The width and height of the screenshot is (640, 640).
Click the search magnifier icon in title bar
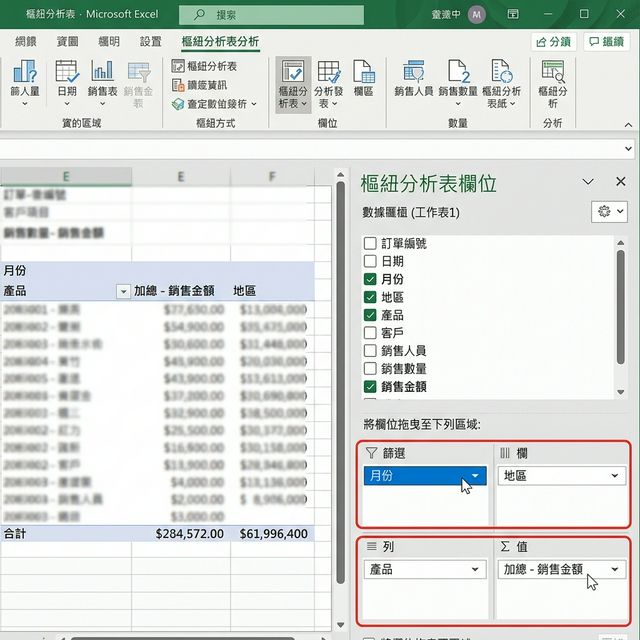click(199, 15)
